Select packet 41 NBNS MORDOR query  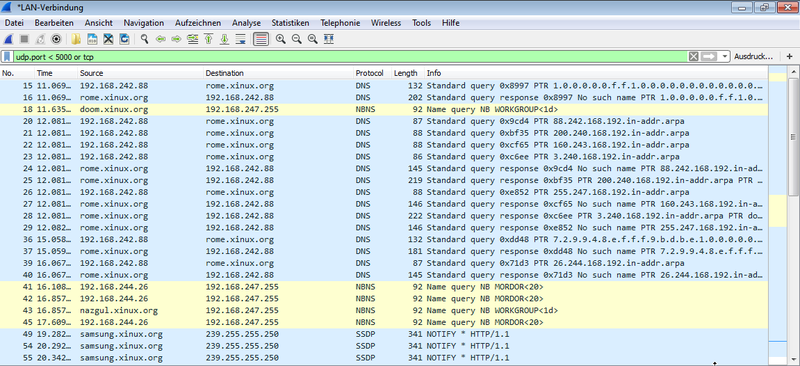tap(383, 287)
